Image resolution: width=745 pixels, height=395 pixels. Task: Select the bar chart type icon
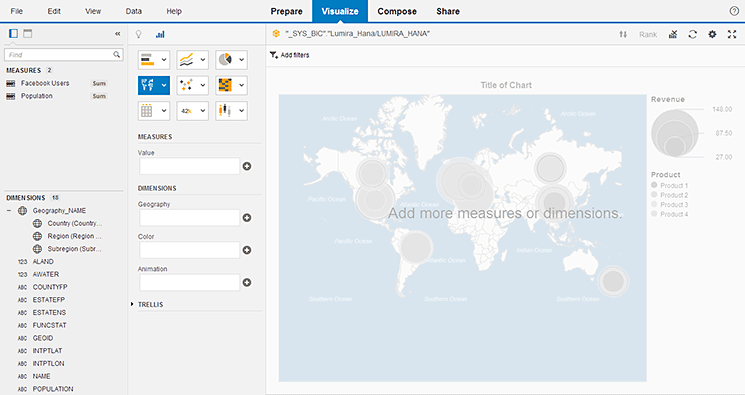[x=148, y=60]
